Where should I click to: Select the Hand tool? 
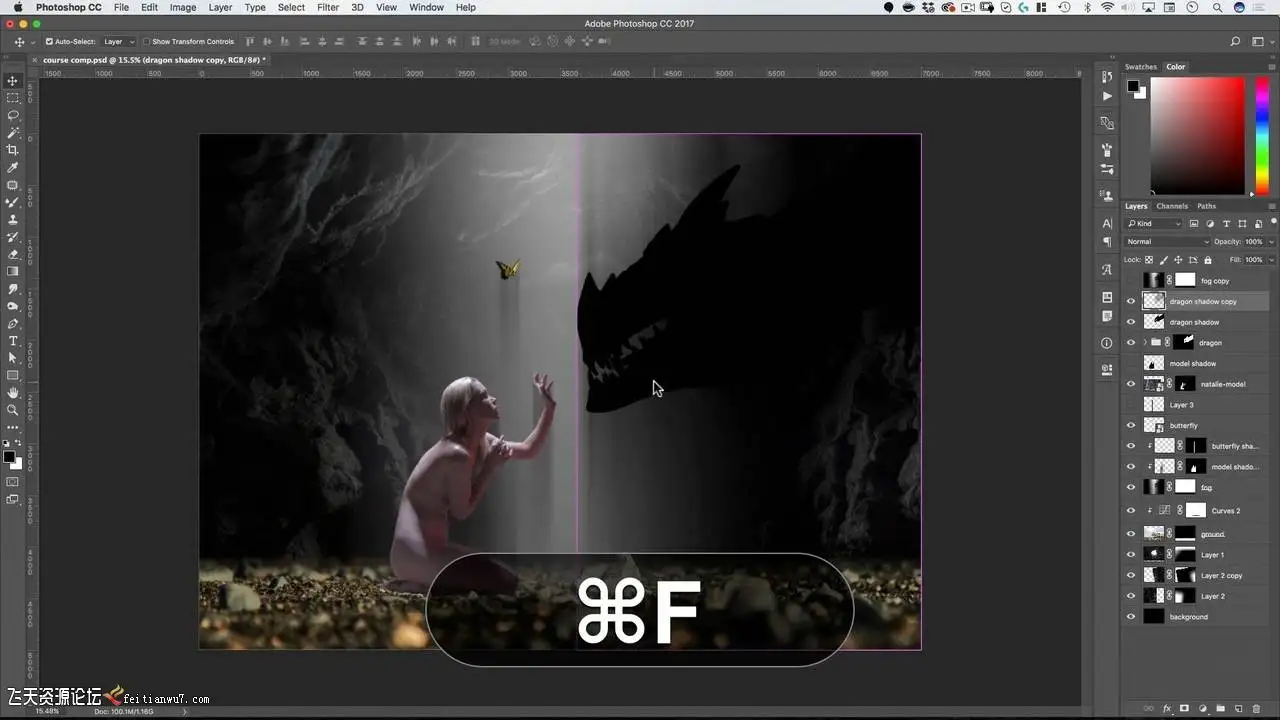coord(13,393)
